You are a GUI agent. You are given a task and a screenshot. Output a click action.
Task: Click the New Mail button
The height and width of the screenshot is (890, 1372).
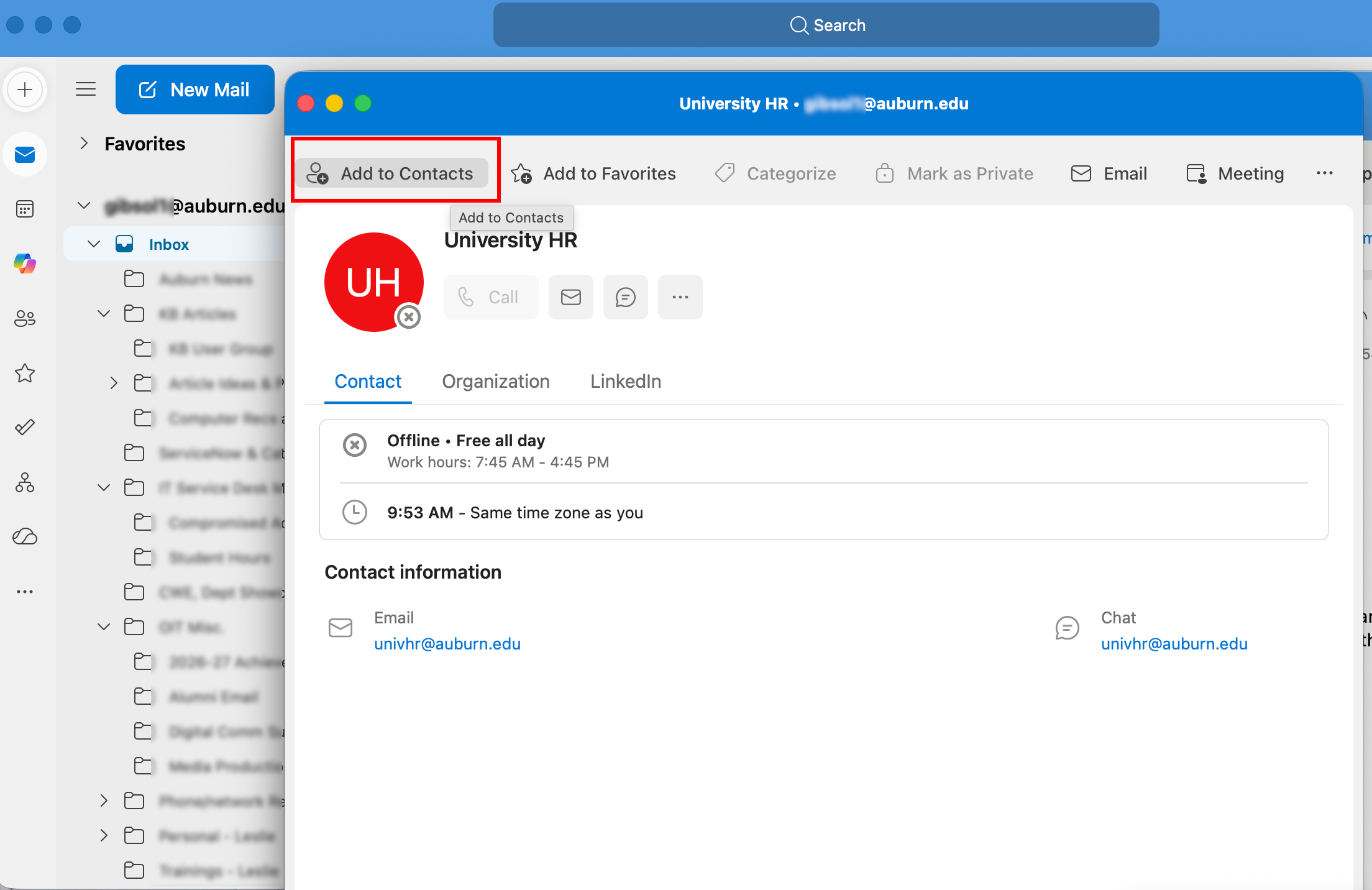point(194,89)
